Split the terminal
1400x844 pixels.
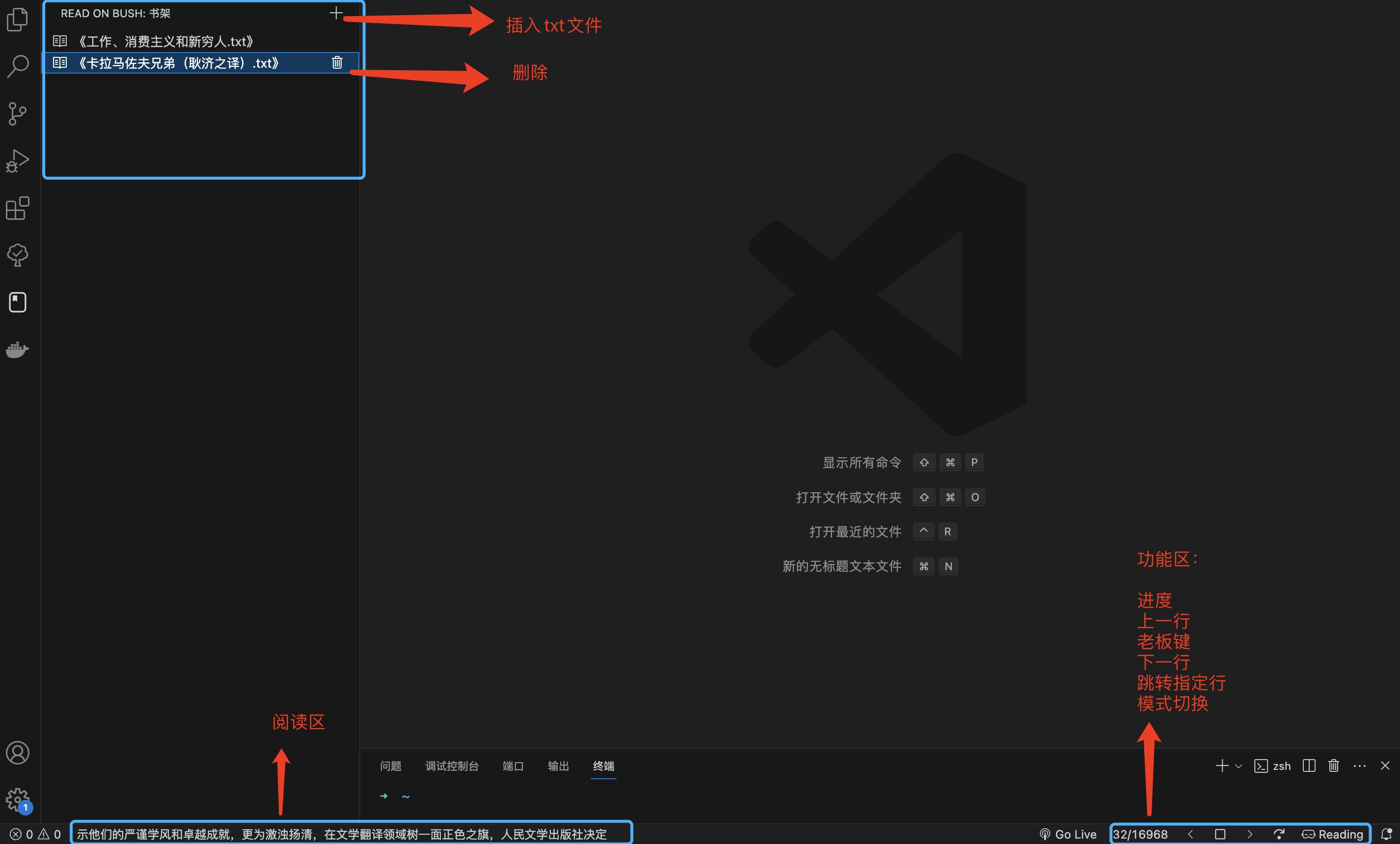coord(1309,765)
